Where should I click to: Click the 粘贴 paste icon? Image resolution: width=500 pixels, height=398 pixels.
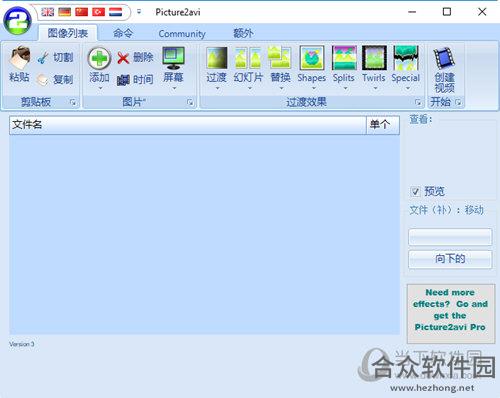click(x=19, y=57)
